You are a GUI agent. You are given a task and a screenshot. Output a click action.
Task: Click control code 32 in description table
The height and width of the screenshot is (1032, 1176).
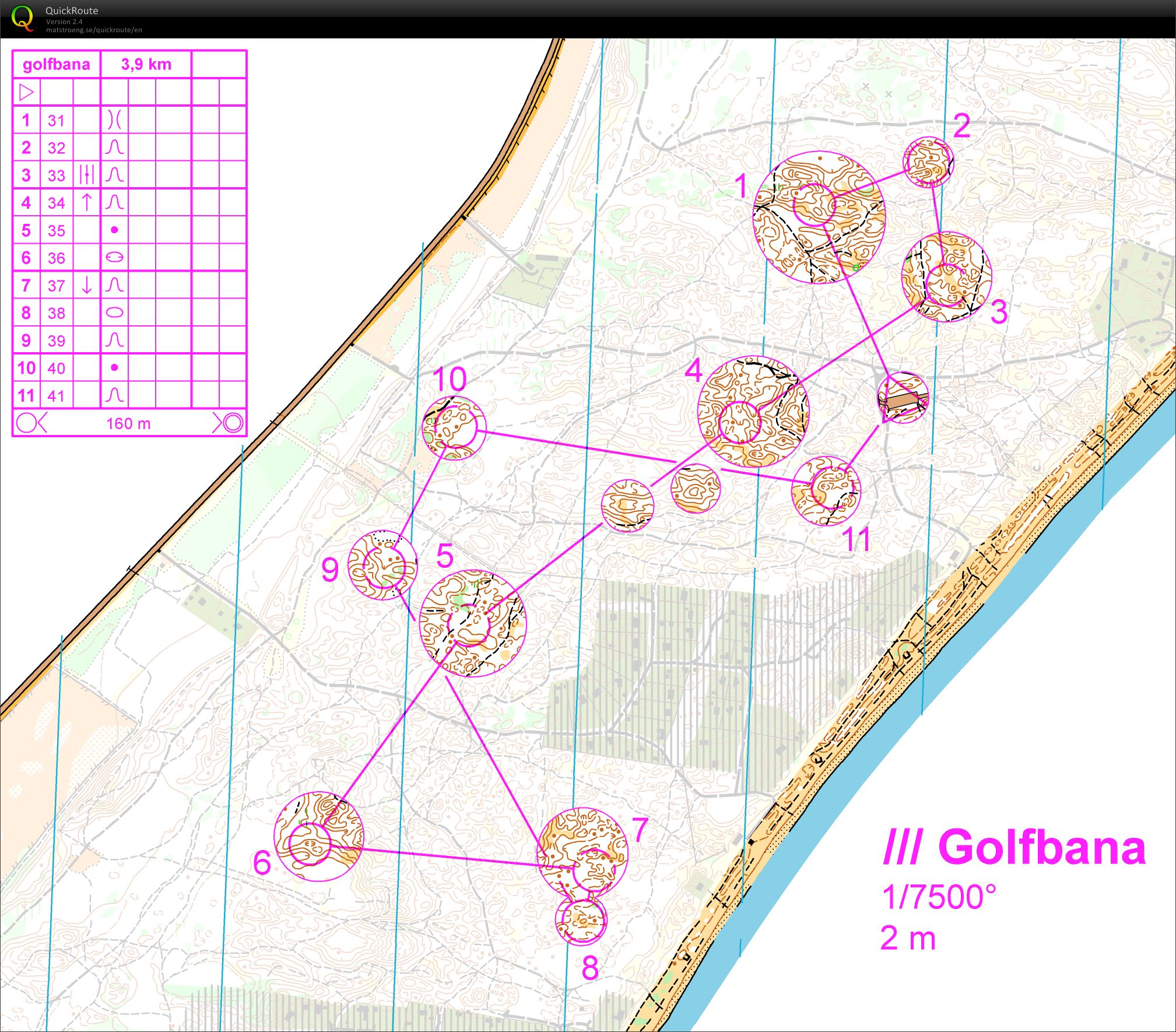[57, 148]
